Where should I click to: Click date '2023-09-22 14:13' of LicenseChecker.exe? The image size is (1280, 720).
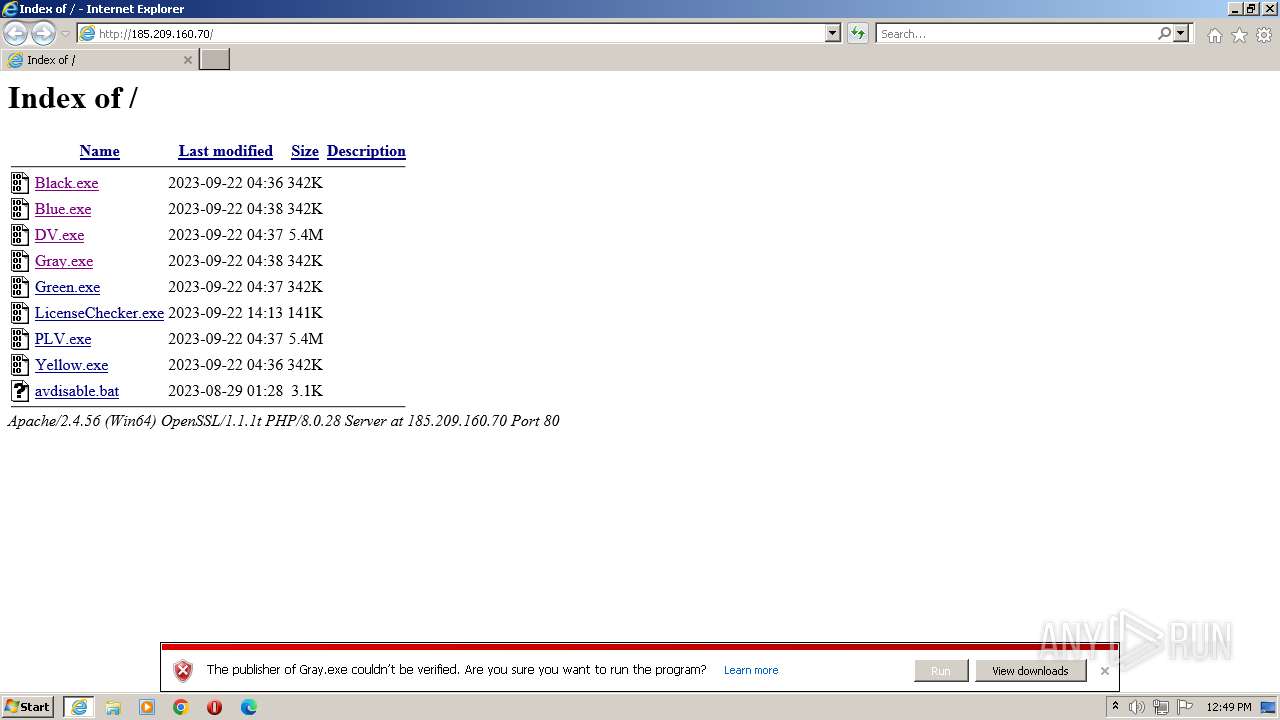(225, 313)
